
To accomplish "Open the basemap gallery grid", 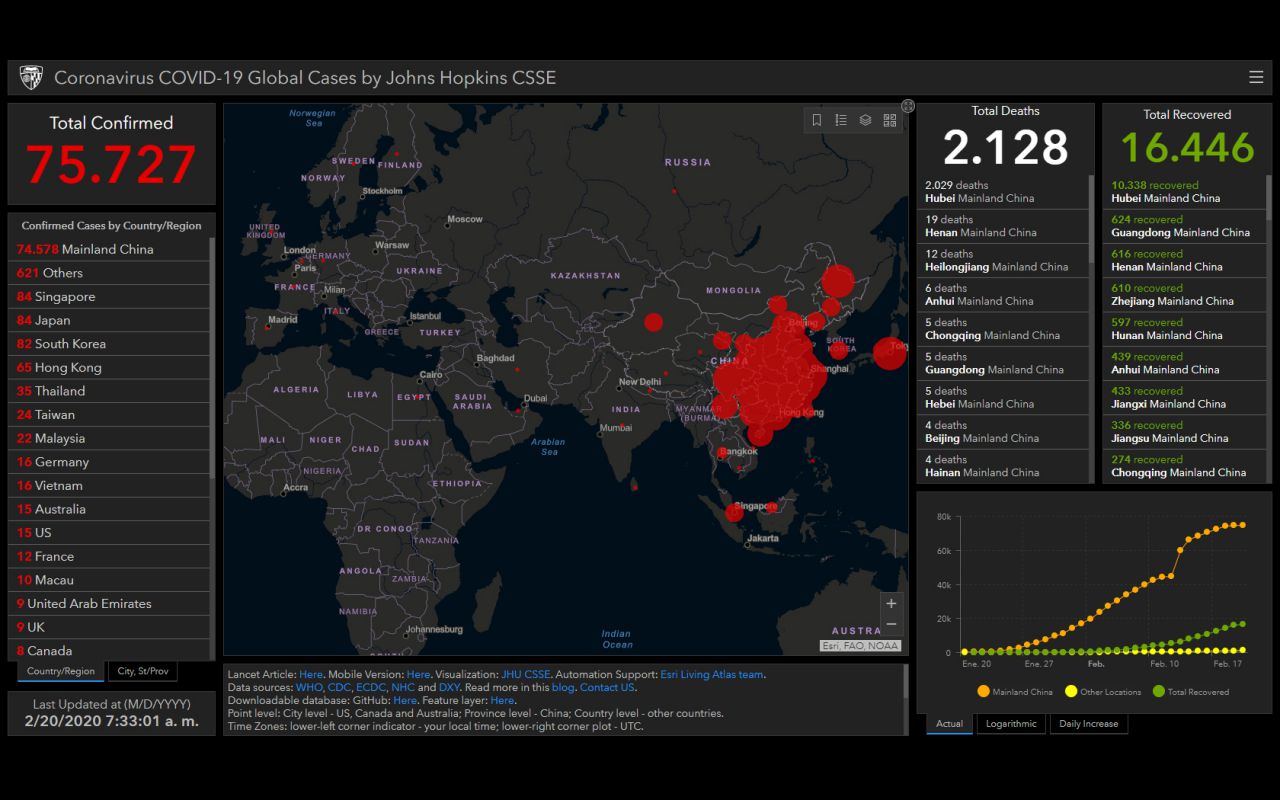I will [x=890, y=120].
